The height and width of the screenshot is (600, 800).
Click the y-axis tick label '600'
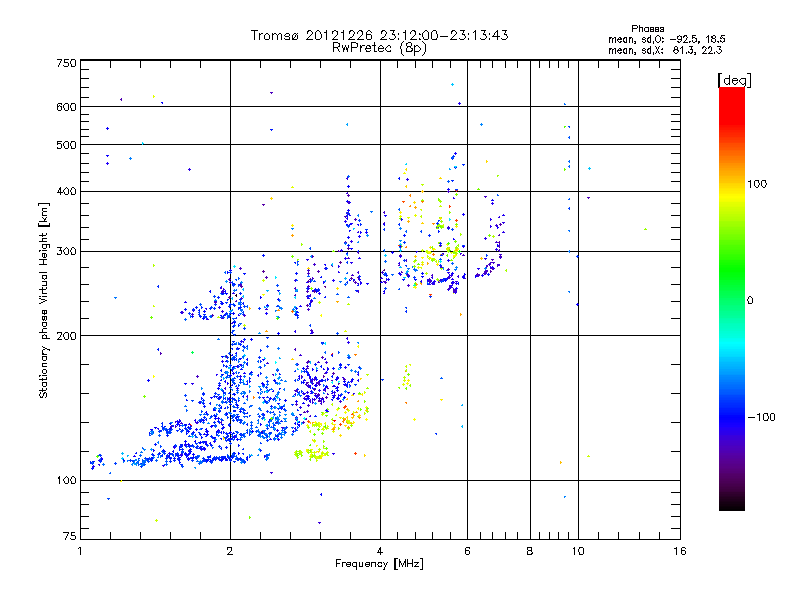point(66,107)
